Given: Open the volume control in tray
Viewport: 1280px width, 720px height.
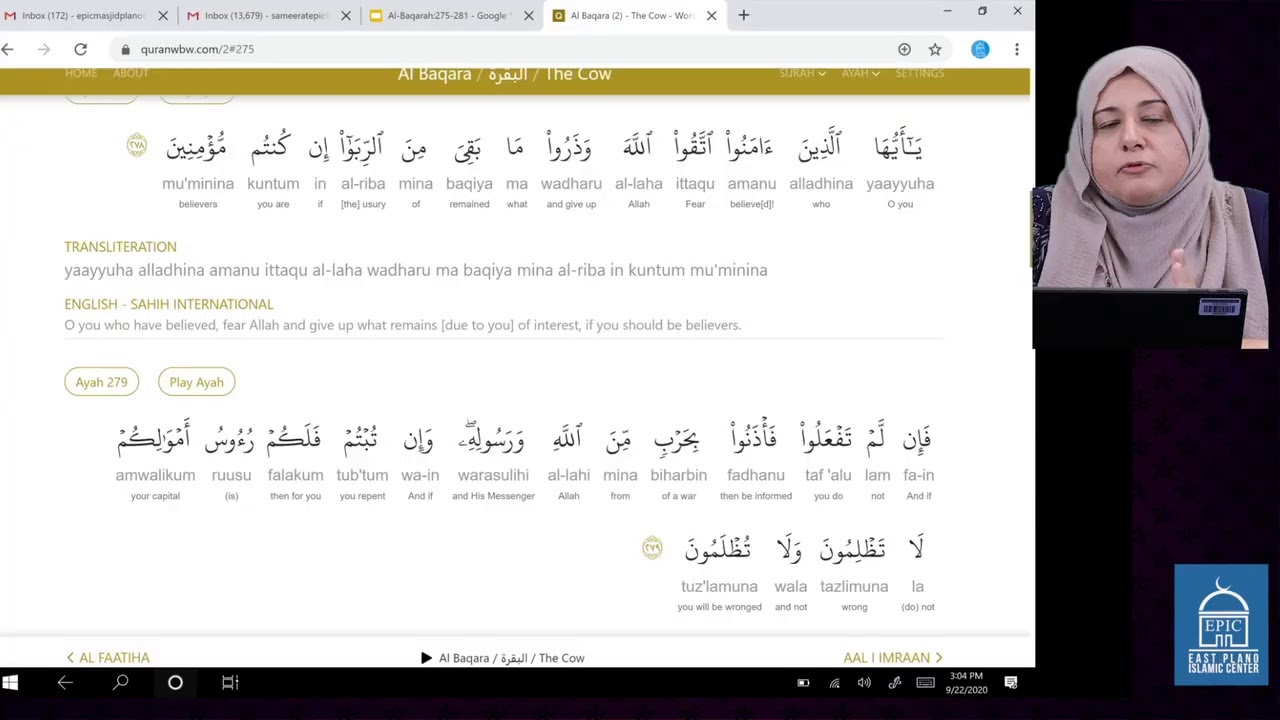Looking at the screenshot, I should coord(864,683).
